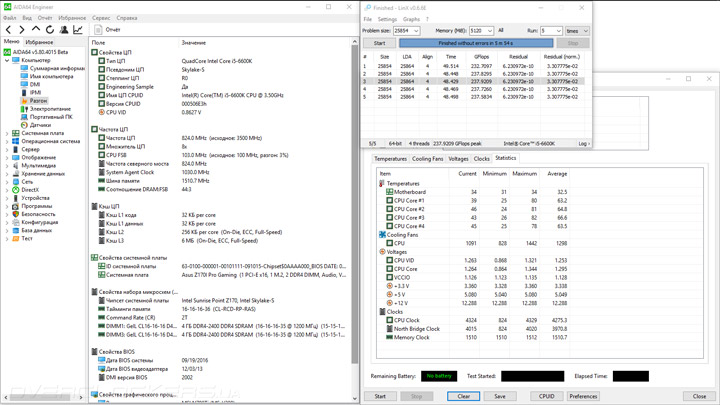Click the LinX progress bar status

476,44
